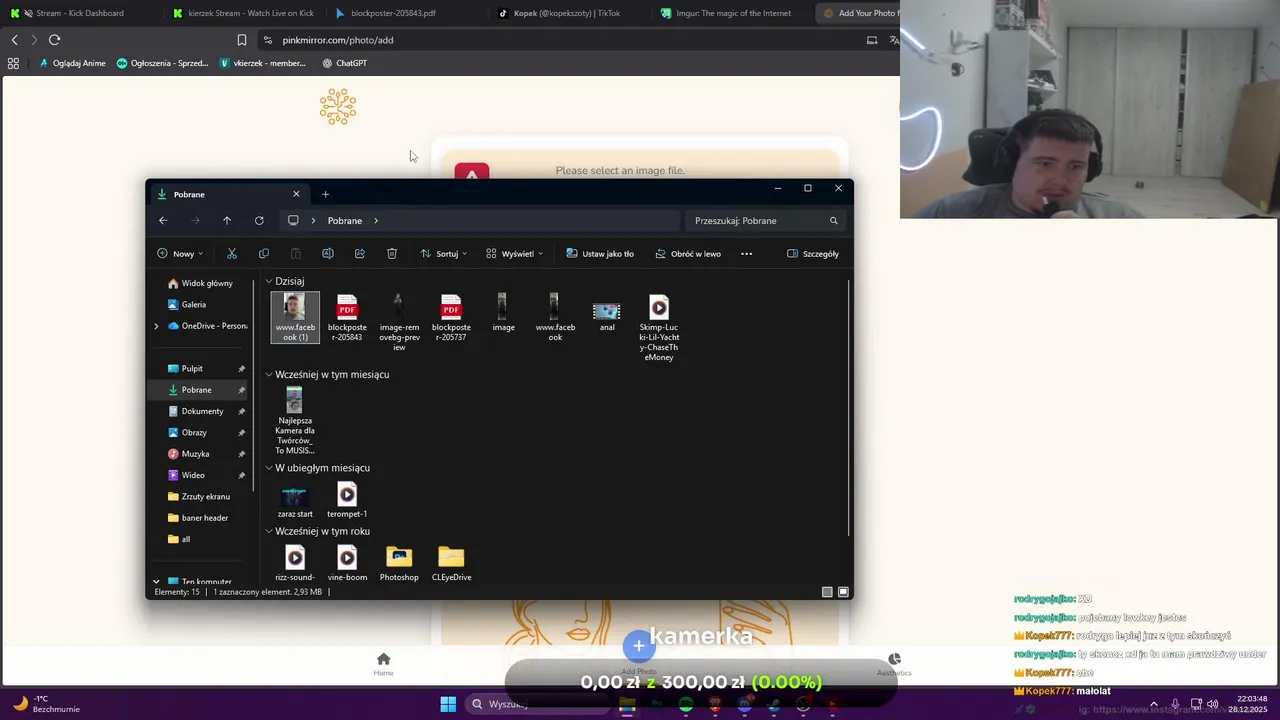Click Ustaw jako tło button
Screen dimensions: 1280x720
click(600, 254)
